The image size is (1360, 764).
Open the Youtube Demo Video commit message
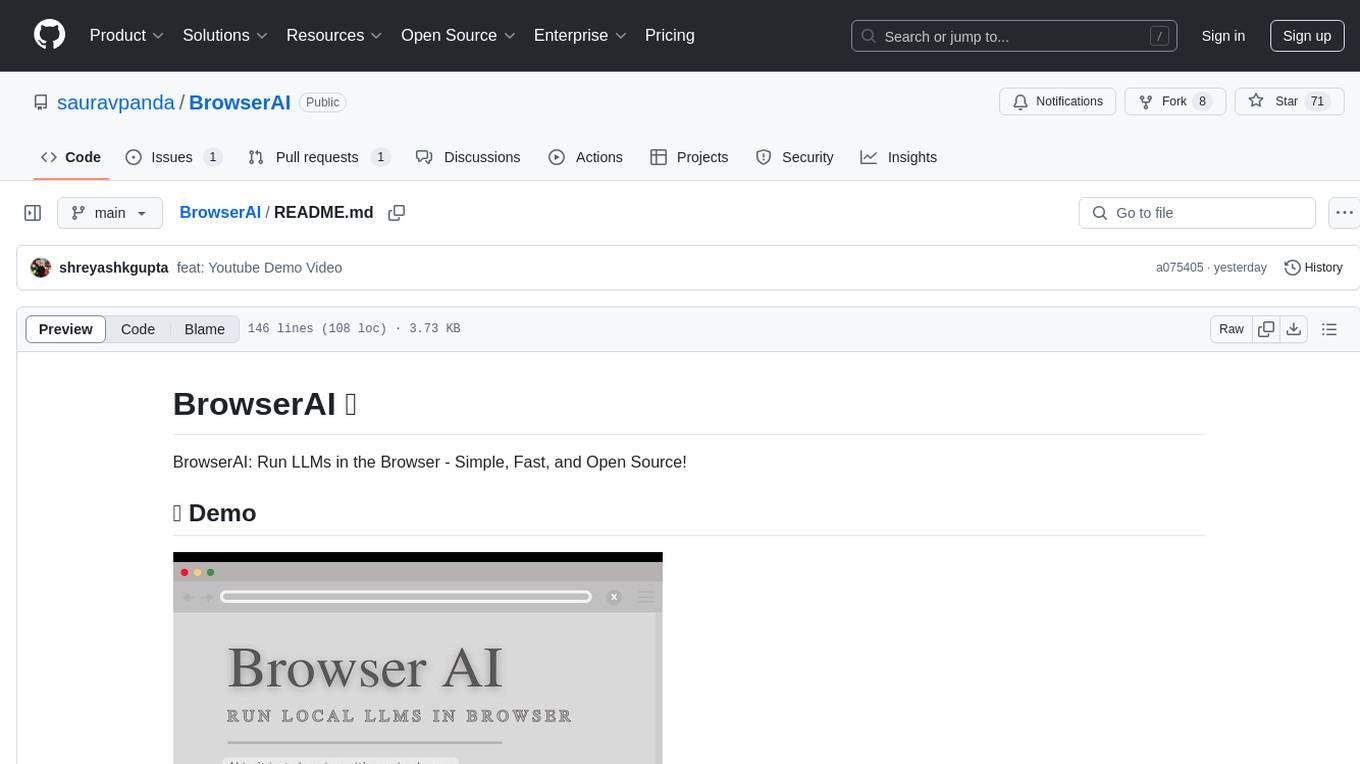(x=259, y=268)
